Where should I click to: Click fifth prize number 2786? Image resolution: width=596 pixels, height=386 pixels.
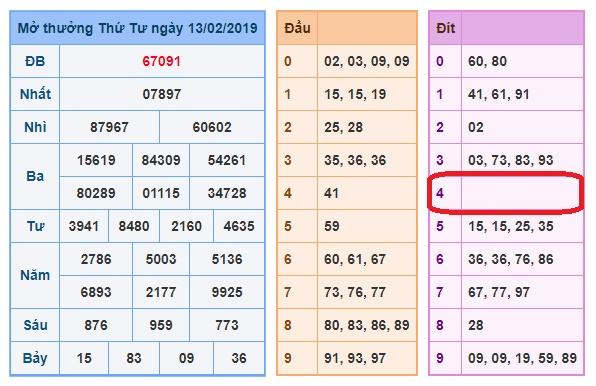(x=96, y=259)
